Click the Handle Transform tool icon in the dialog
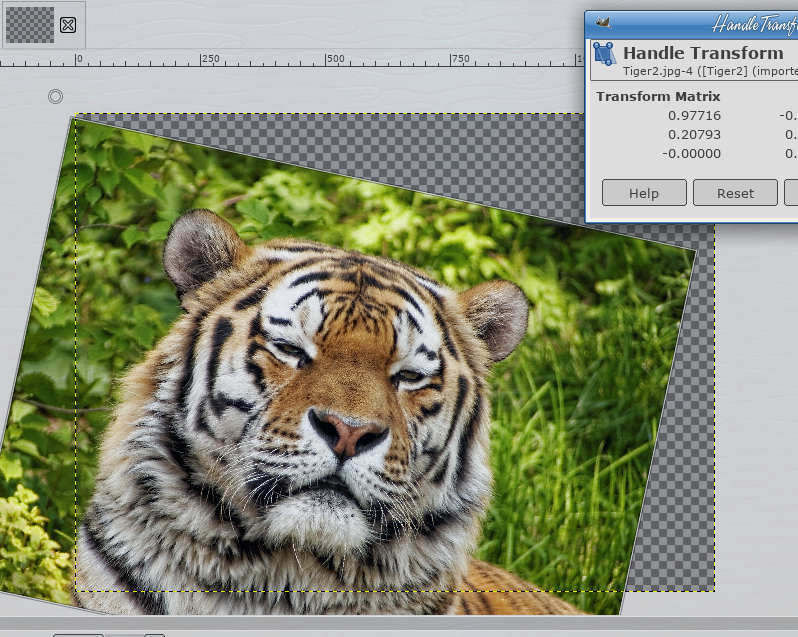Image resolution: width=798 pixels, height=637 pixels. tap(604, 54)
